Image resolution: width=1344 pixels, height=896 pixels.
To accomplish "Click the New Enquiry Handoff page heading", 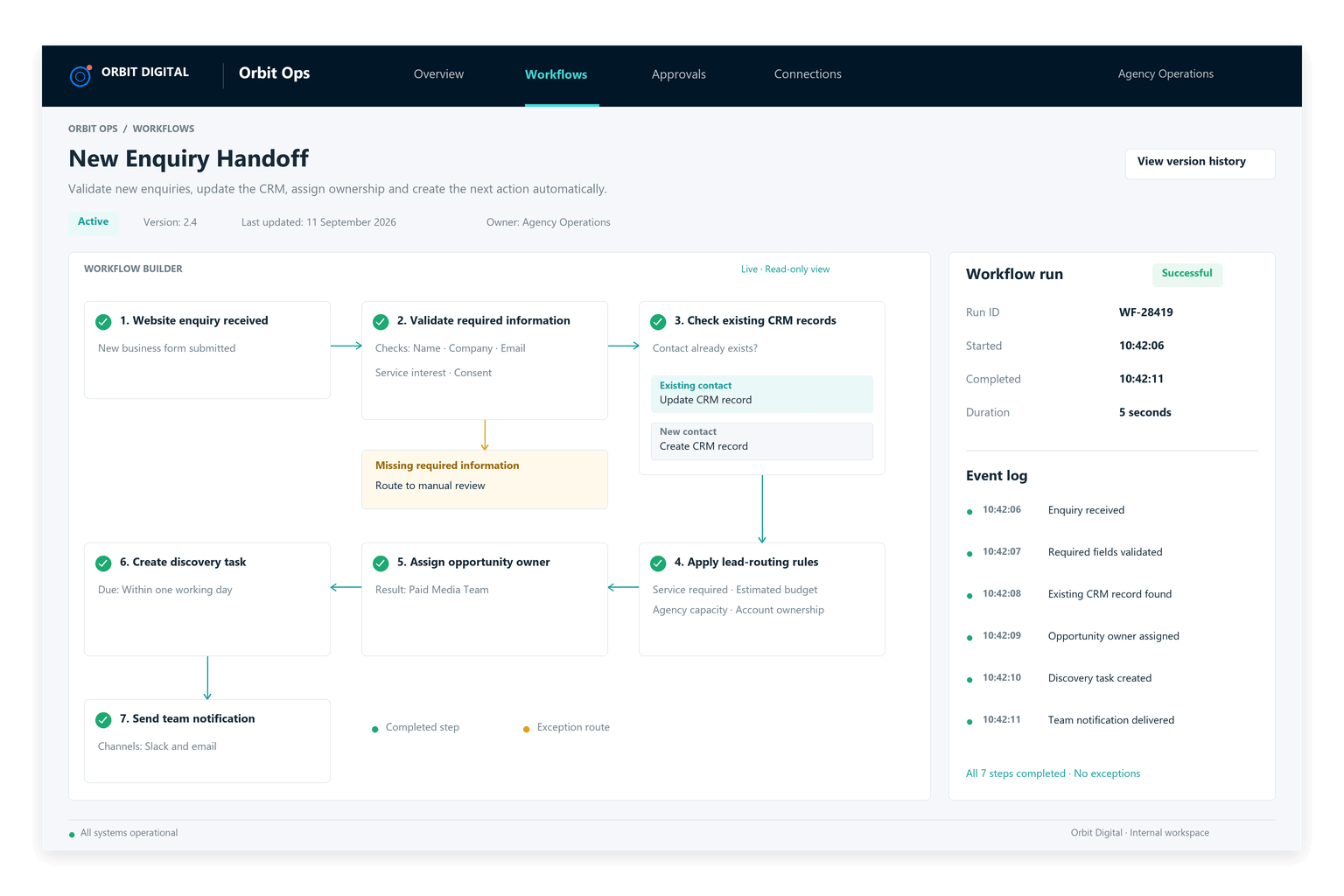I will [x=189, y=158].
